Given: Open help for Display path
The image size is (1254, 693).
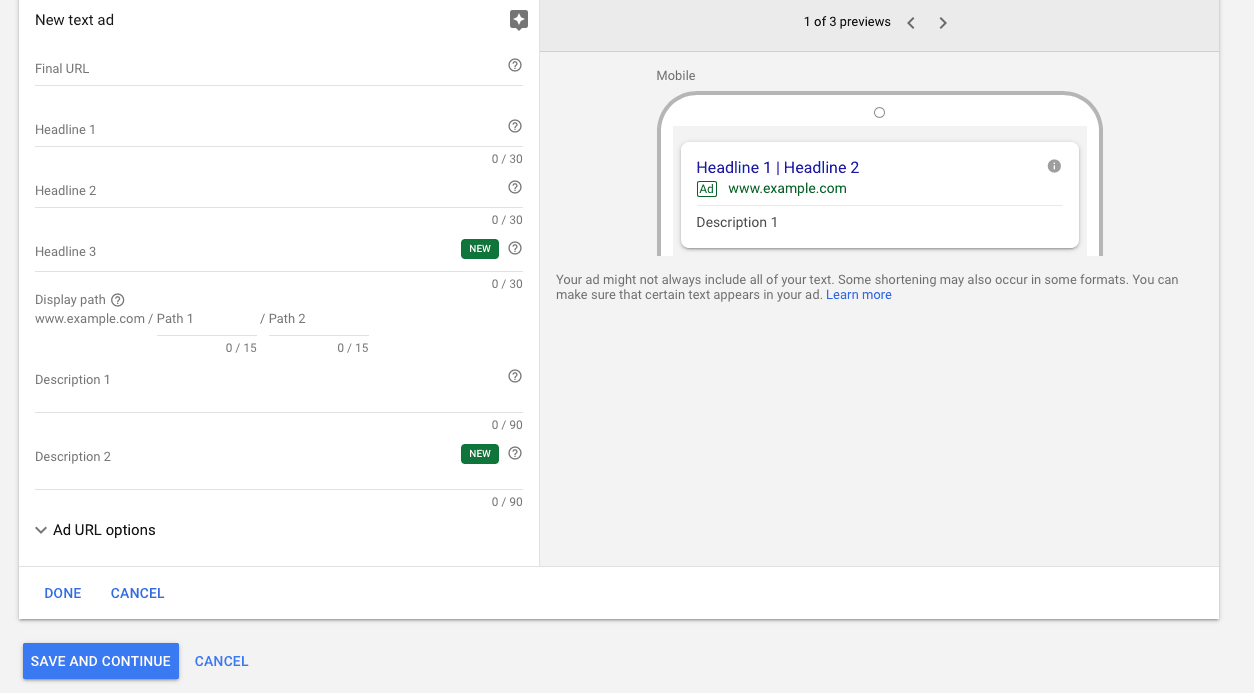Looking at the screenshot, I should tap(118, 300).
